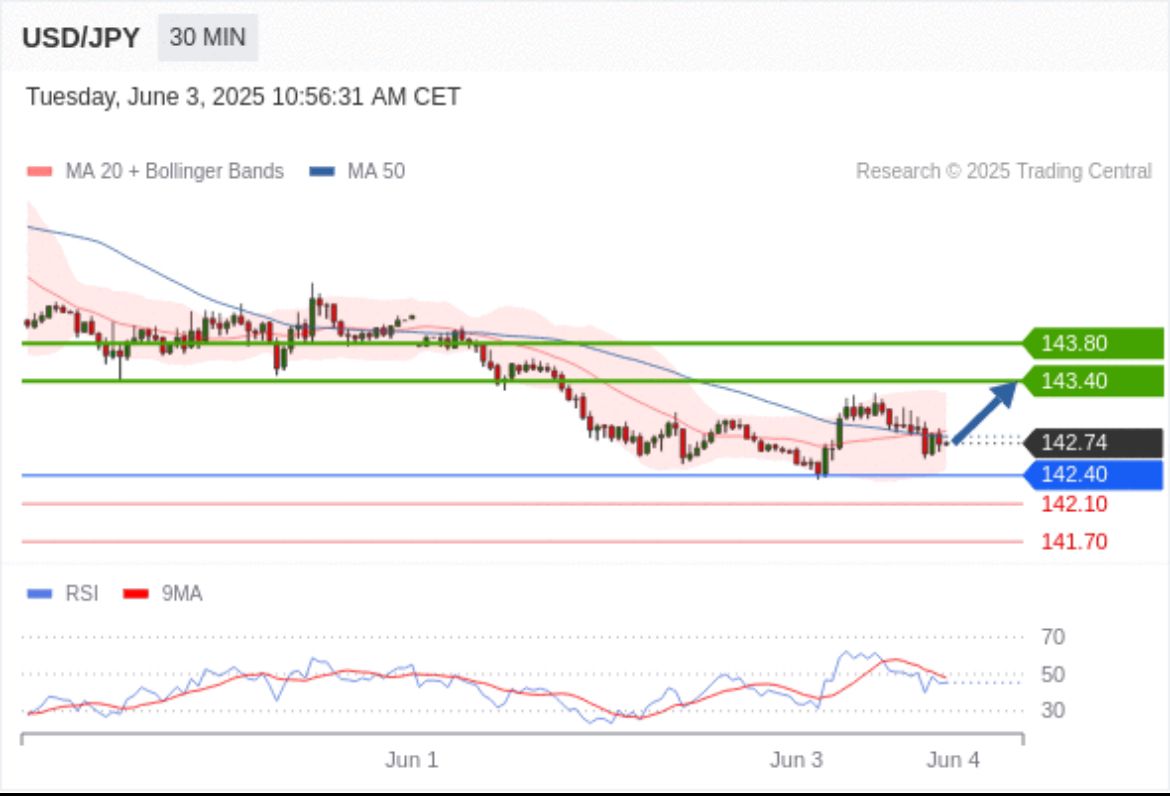Click the USD/JPY pair title
Viewport: 1170px width, 796px height.
point(81,38)
